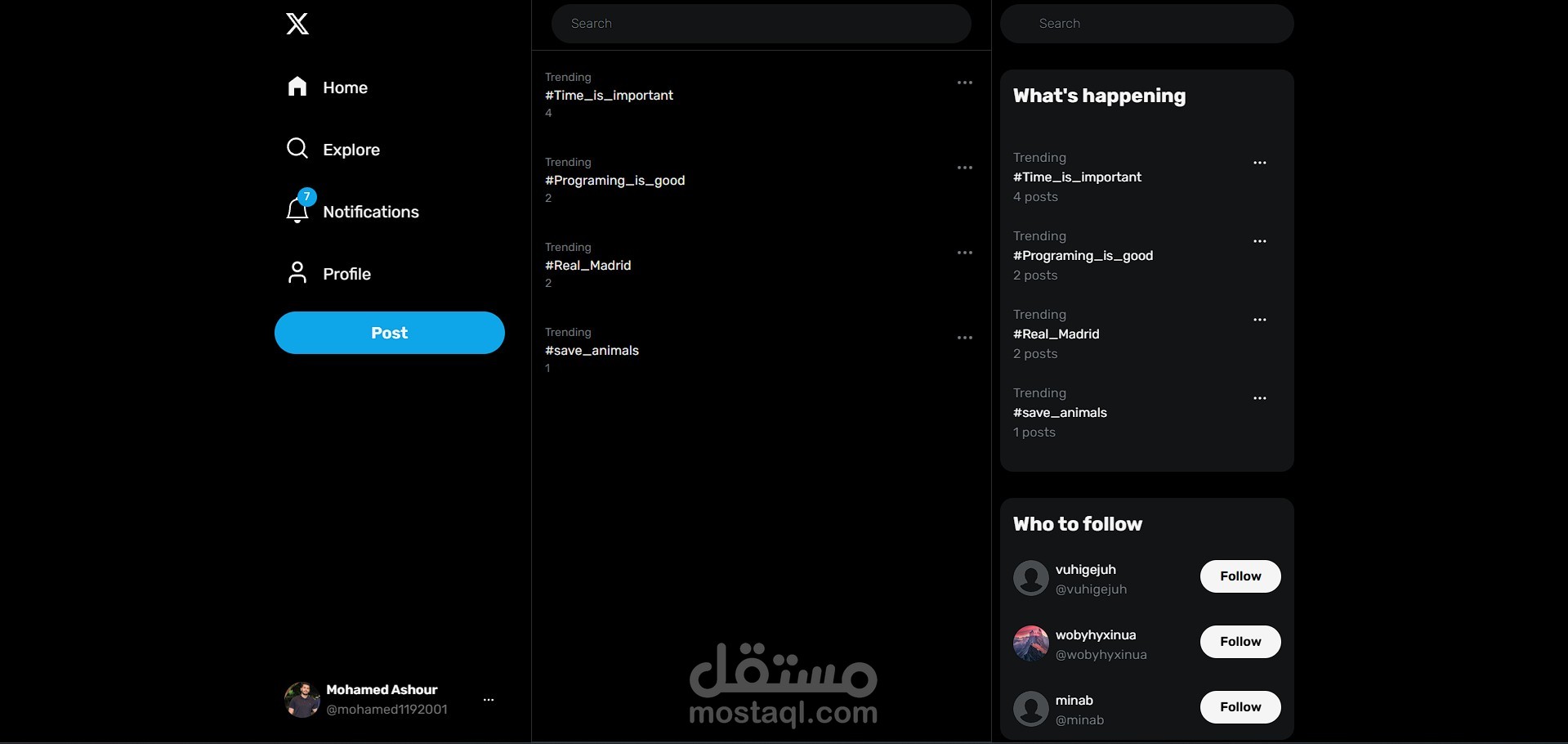Open more options for #Programing_is_good in sidebar panel

[x=1260, y=241]
